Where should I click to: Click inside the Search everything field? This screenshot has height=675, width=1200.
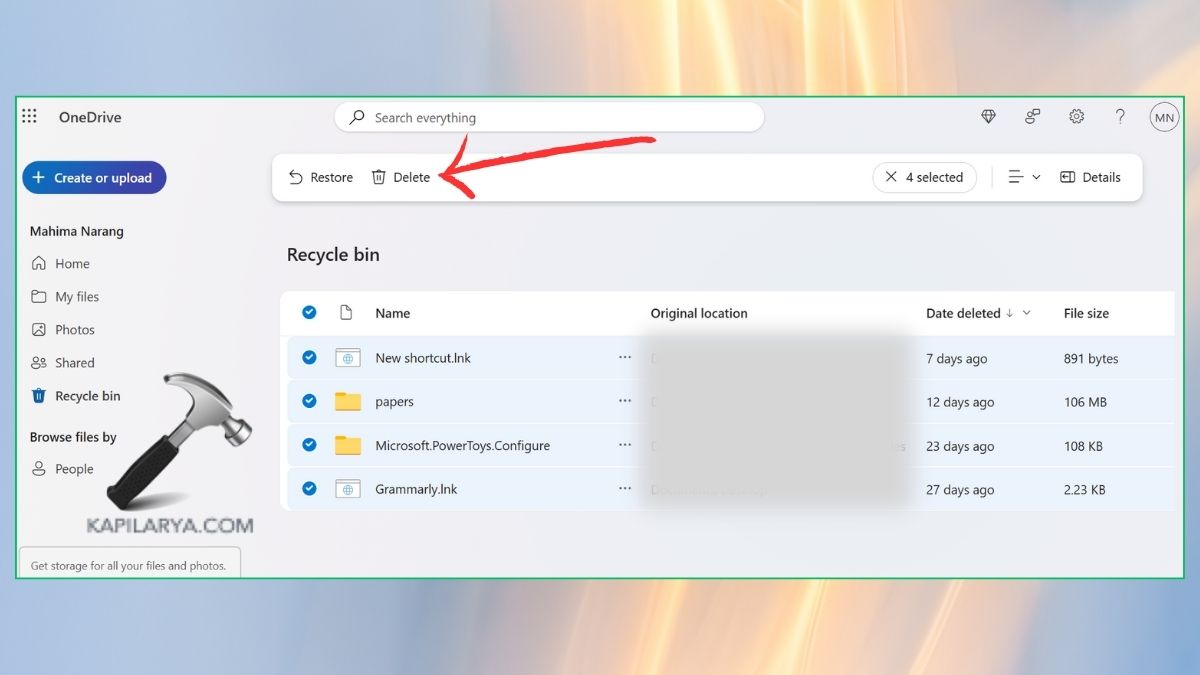click(x=549, y=117)
